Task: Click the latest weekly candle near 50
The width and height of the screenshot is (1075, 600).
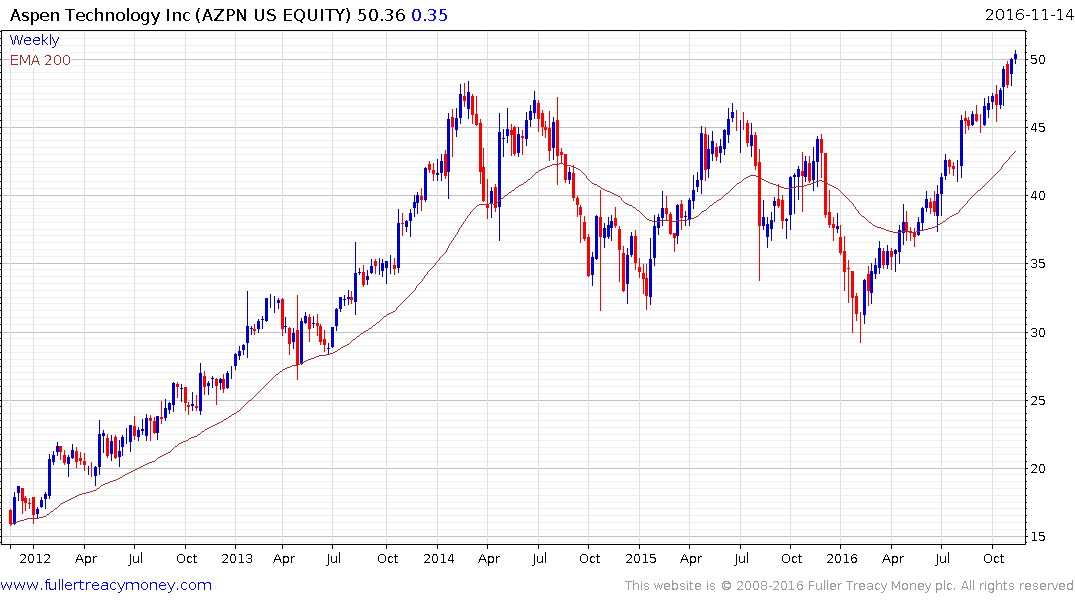Action: (x=1015, y=56)
